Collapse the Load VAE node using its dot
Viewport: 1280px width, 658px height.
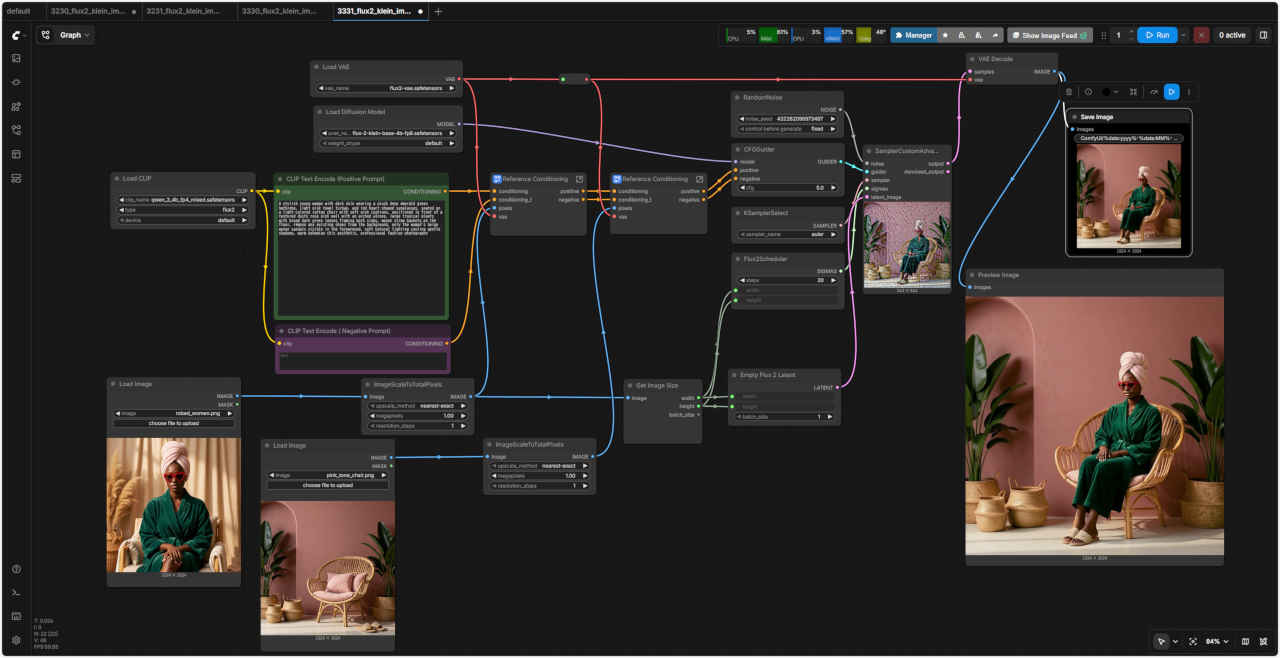(x=316, y=67)
